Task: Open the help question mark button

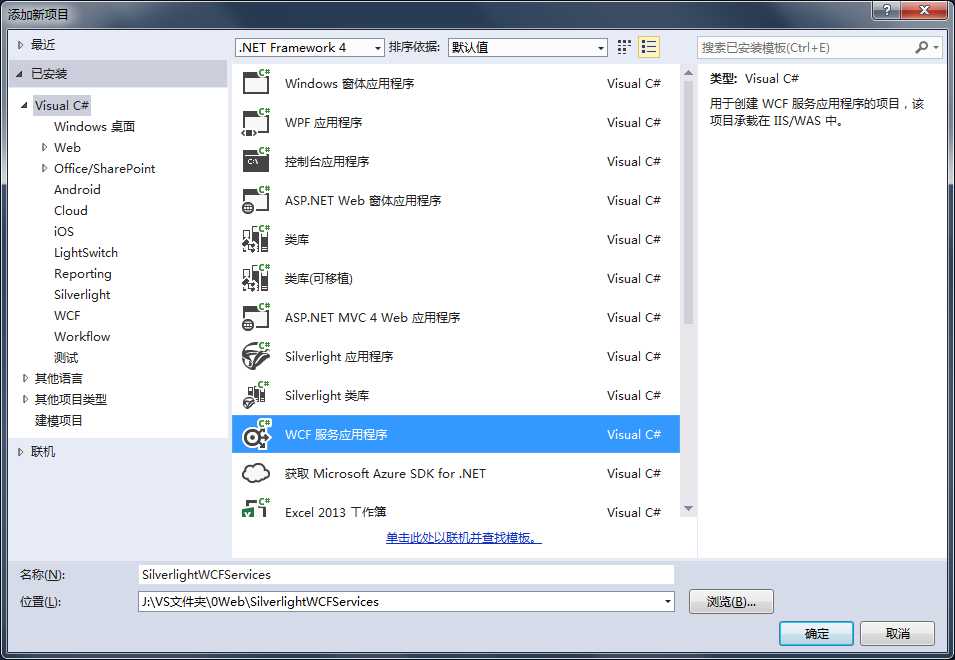Action: click(887, 10)
